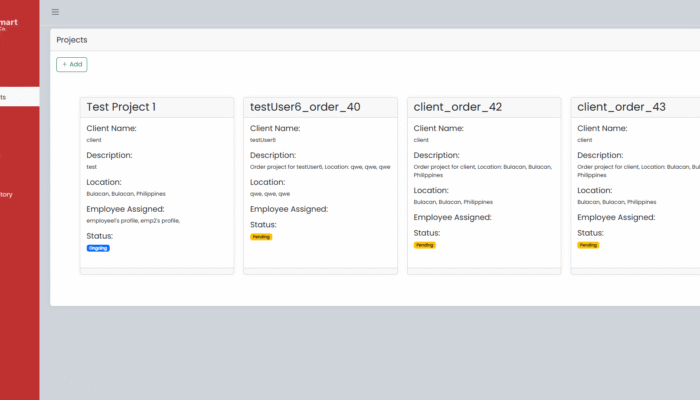Click the Add project button
Image resolution: width=700 pixels, height=400 pixels.
pos(72,64)
